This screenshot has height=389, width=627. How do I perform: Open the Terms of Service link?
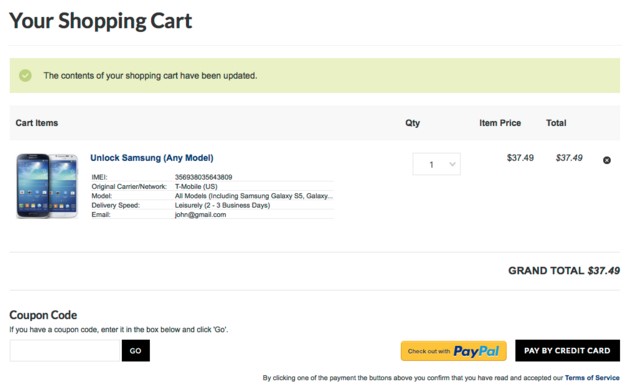pos(592,378)
